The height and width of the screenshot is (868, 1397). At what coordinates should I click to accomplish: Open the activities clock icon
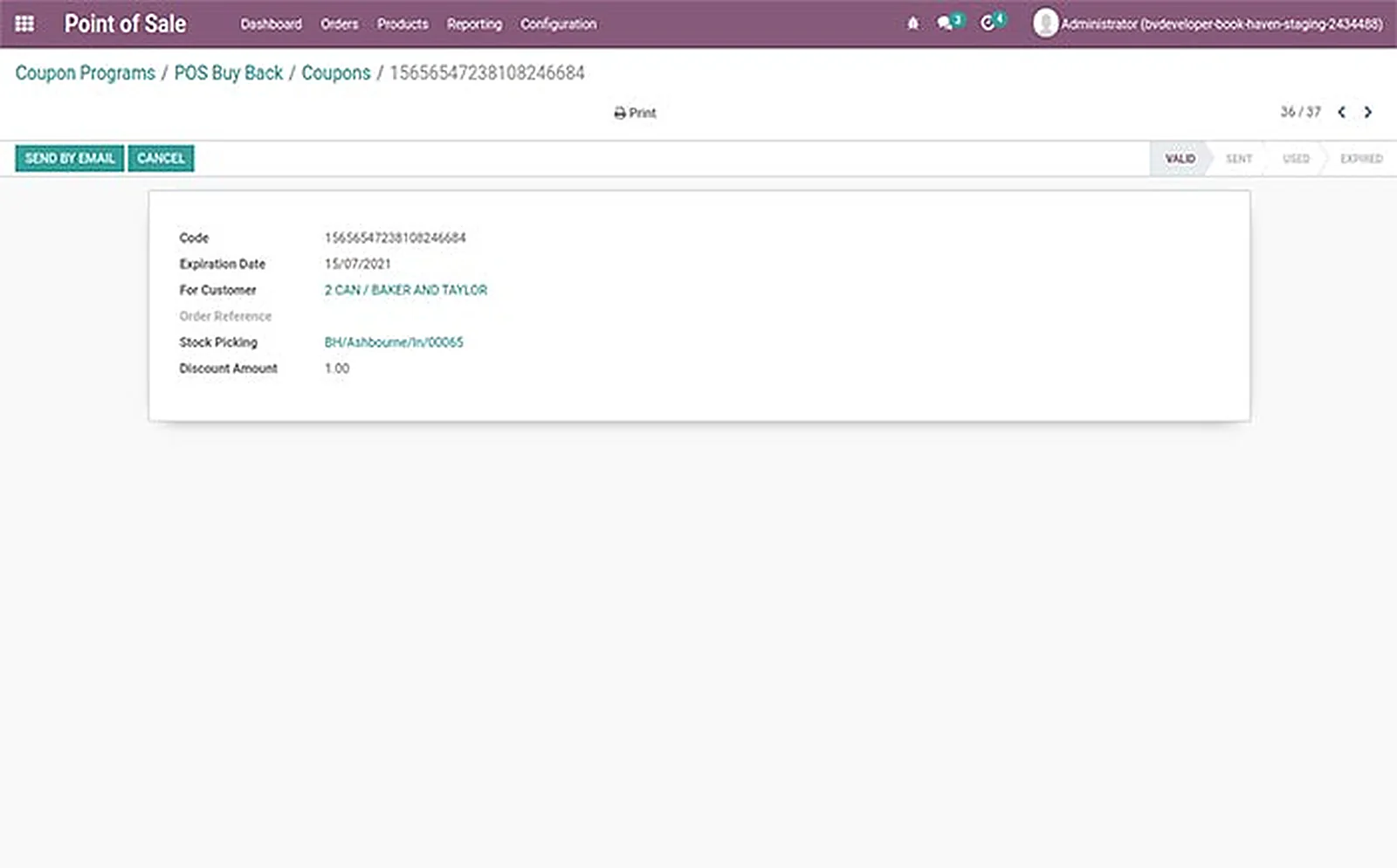tap(990, 23)
